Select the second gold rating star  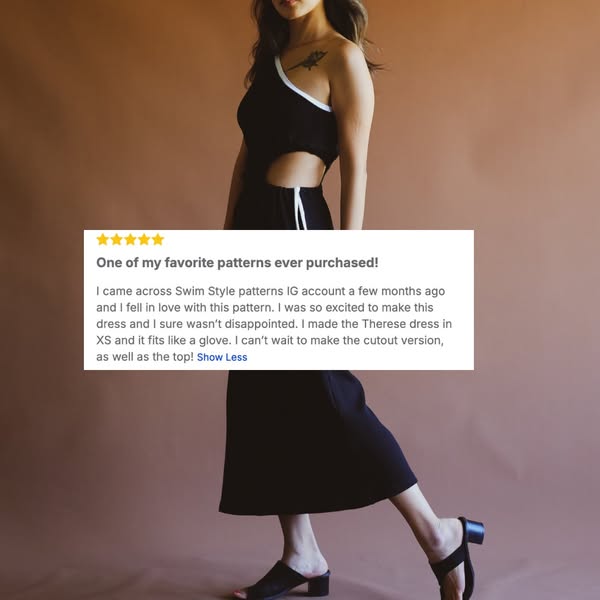[116, 240]
